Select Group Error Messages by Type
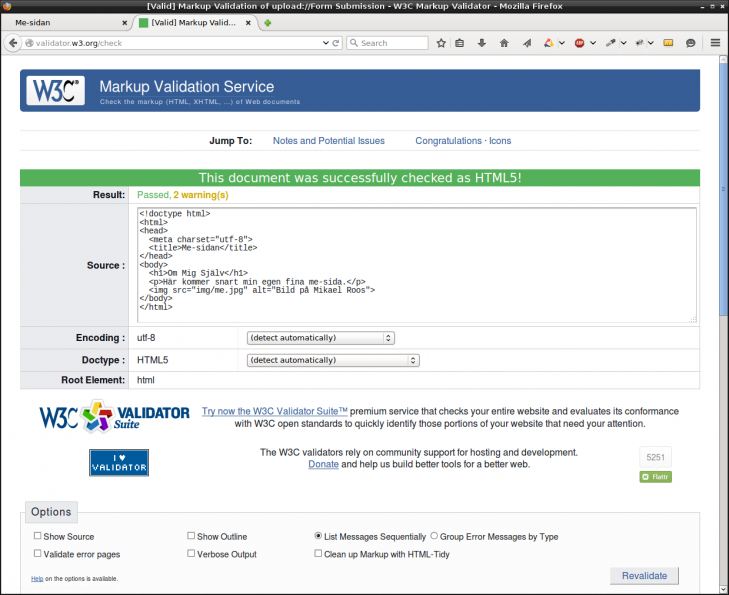 pos(434,536)
